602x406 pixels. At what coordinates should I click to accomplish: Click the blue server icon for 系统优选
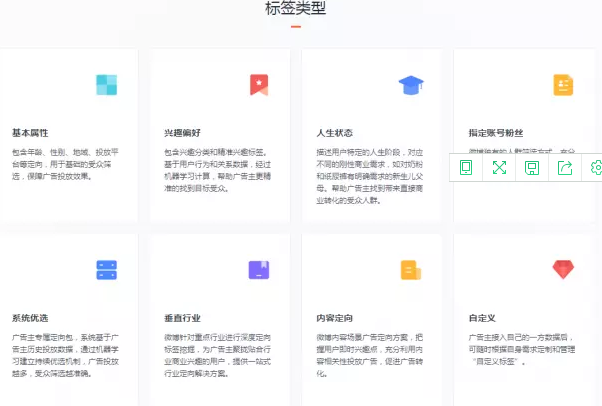pos(106,270)
